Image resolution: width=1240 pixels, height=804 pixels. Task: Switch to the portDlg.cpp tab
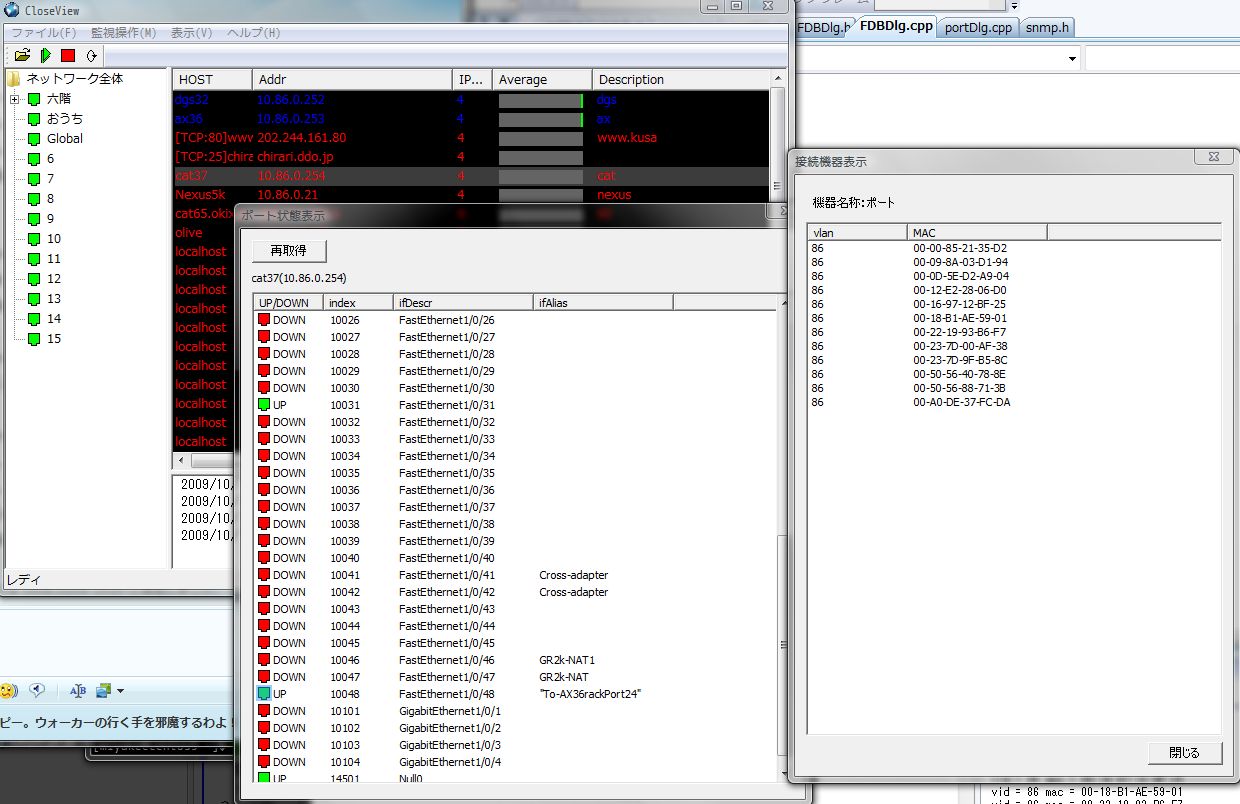(x=977, y=27)
